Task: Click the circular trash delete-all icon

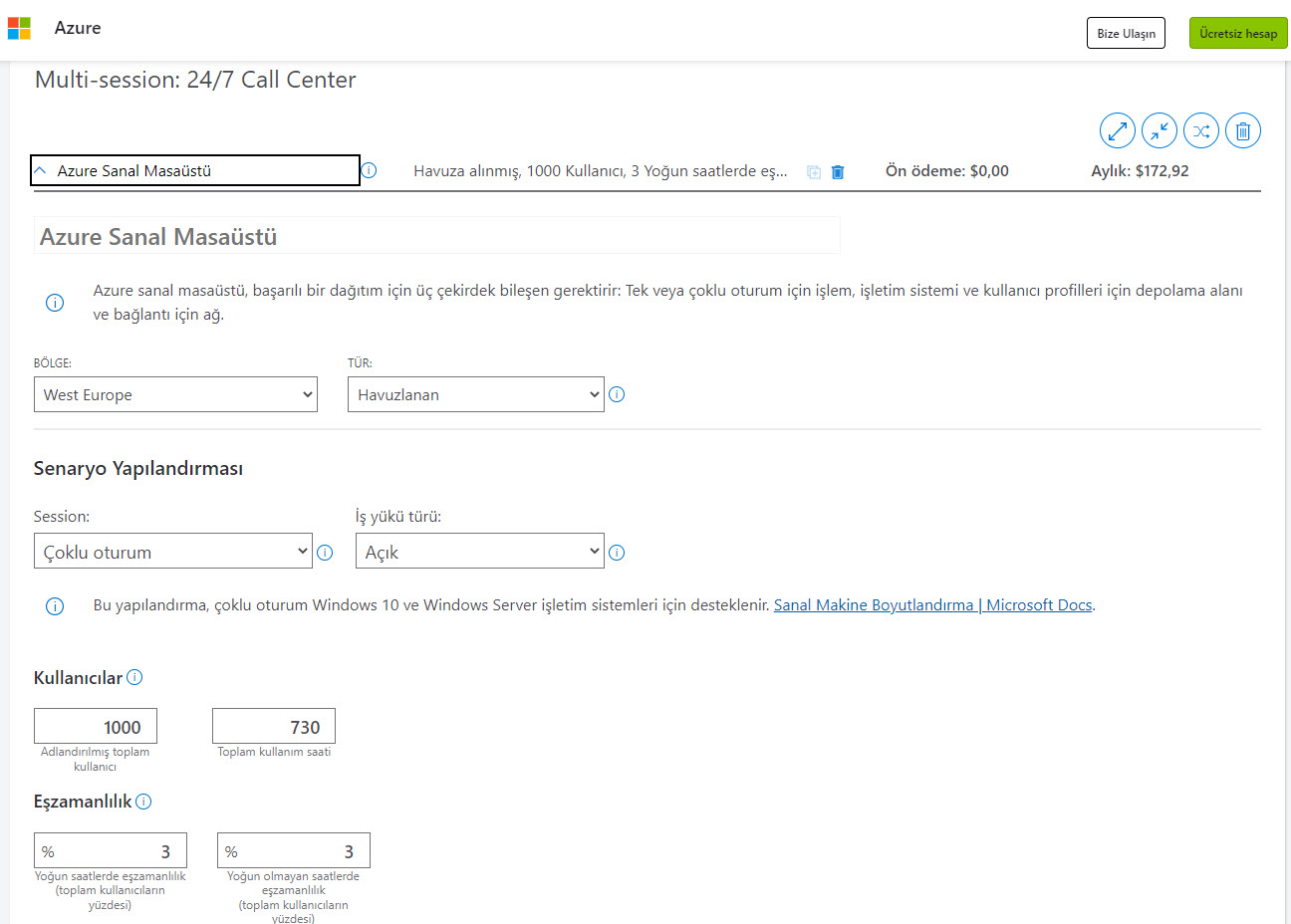Action: 1242,130
